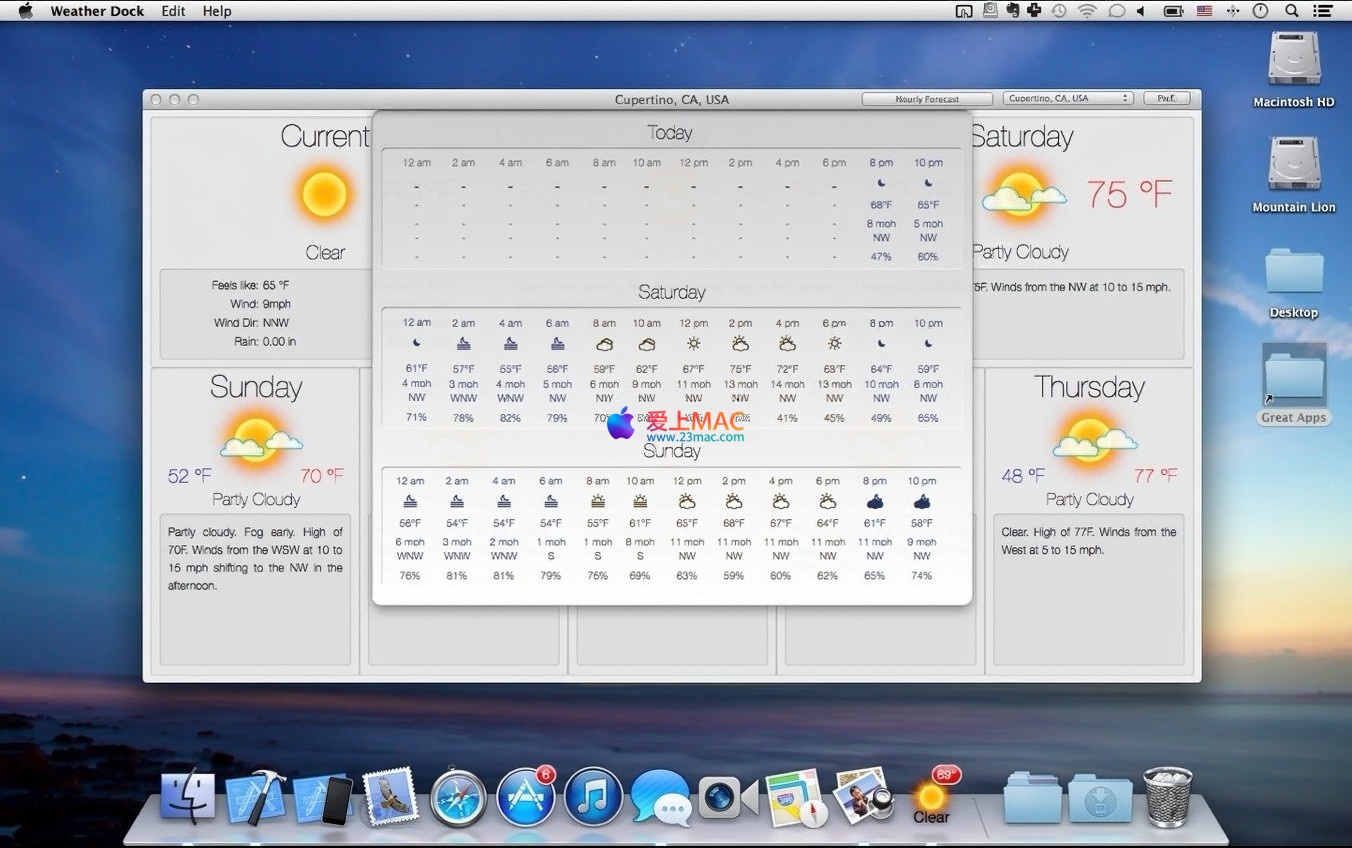Open Spotlight search in menu bar
Image resolution: width=1352 pixels, height=848 pixels.
1291,11
